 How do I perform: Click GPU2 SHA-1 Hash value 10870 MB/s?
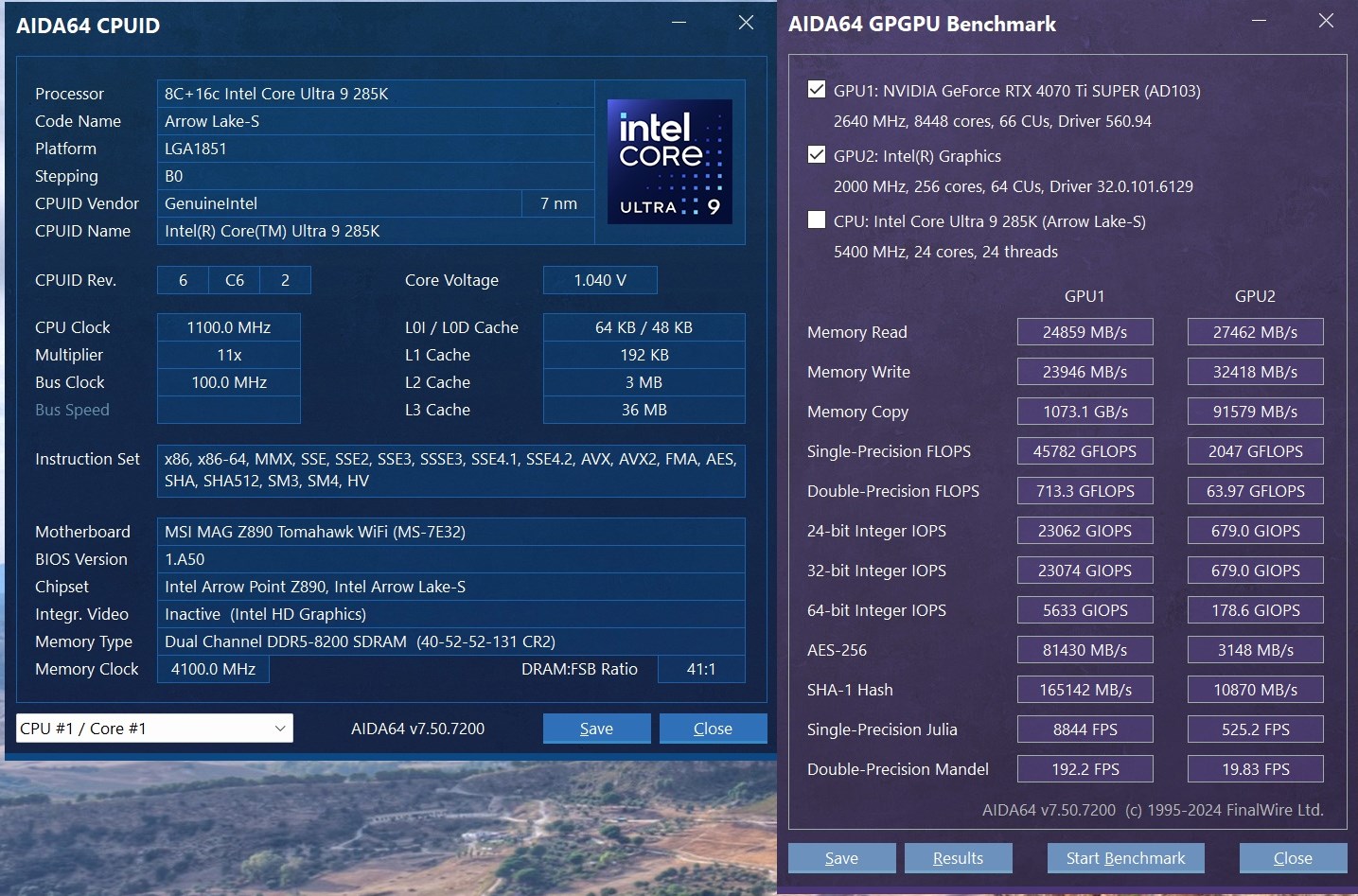[1256, 690]
